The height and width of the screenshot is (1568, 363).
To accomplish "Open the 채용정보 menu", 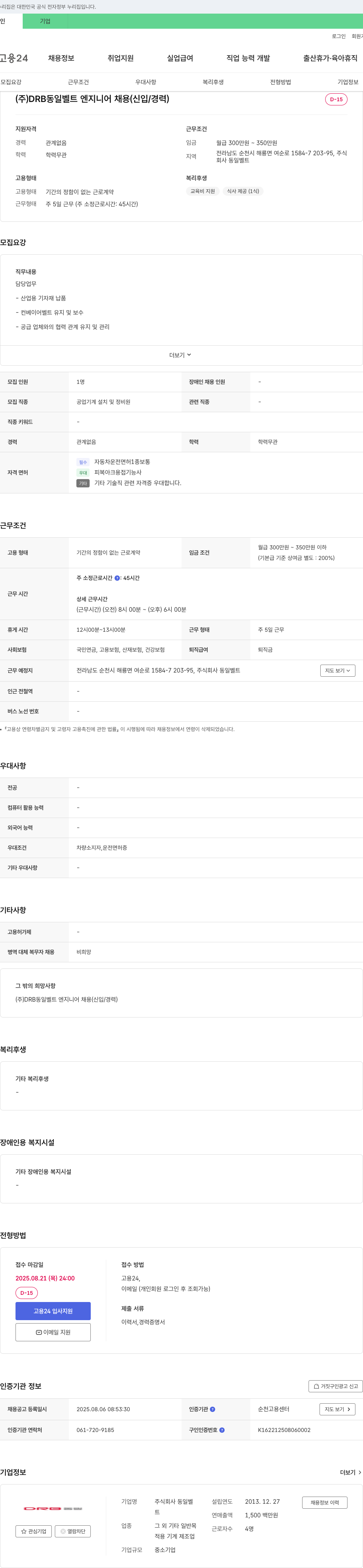I will click(61, 59).
